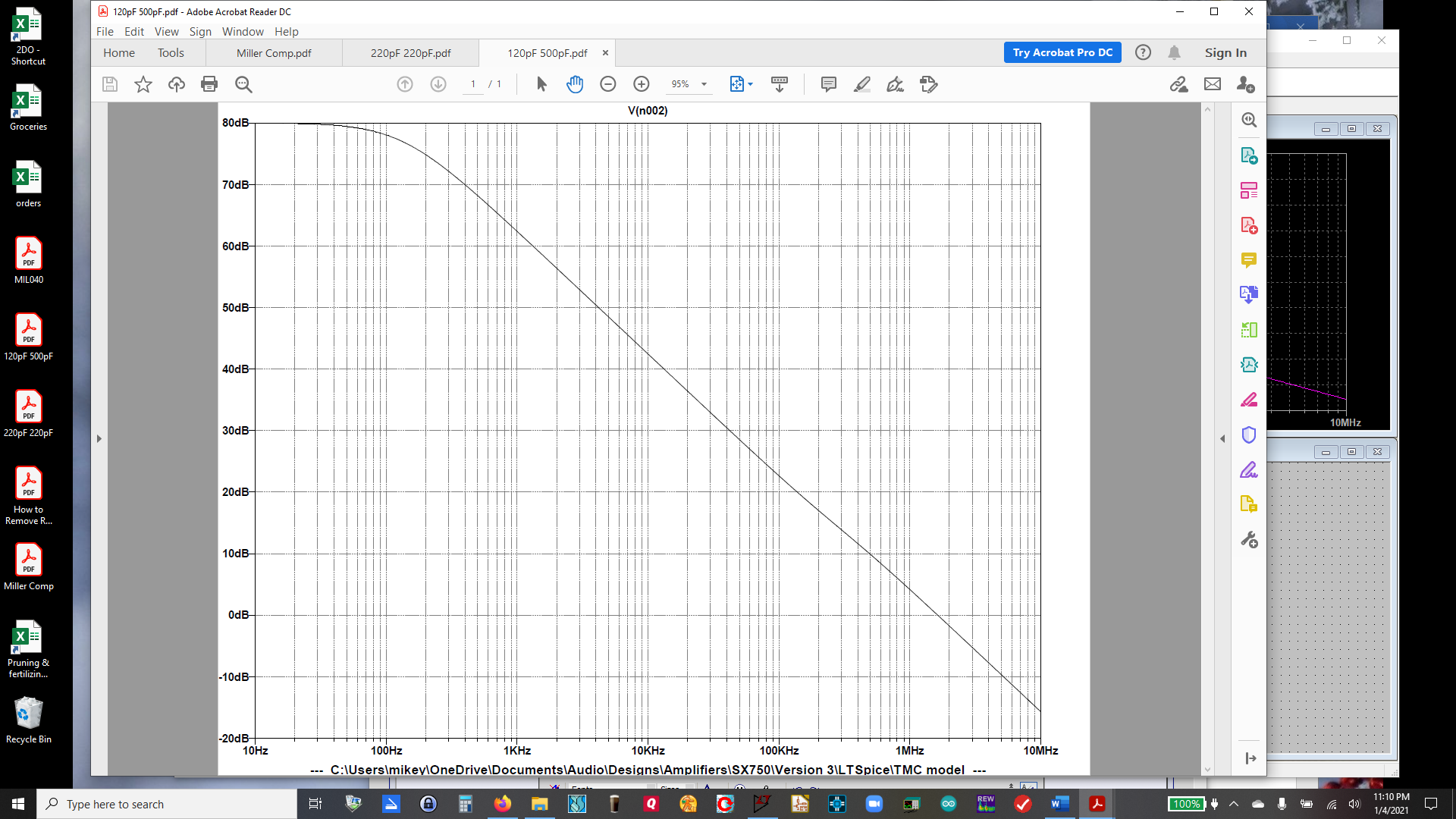This screenshot has width=1456, height=819.
Task: Open the Sign menu
Action: (x=200, y=31)
